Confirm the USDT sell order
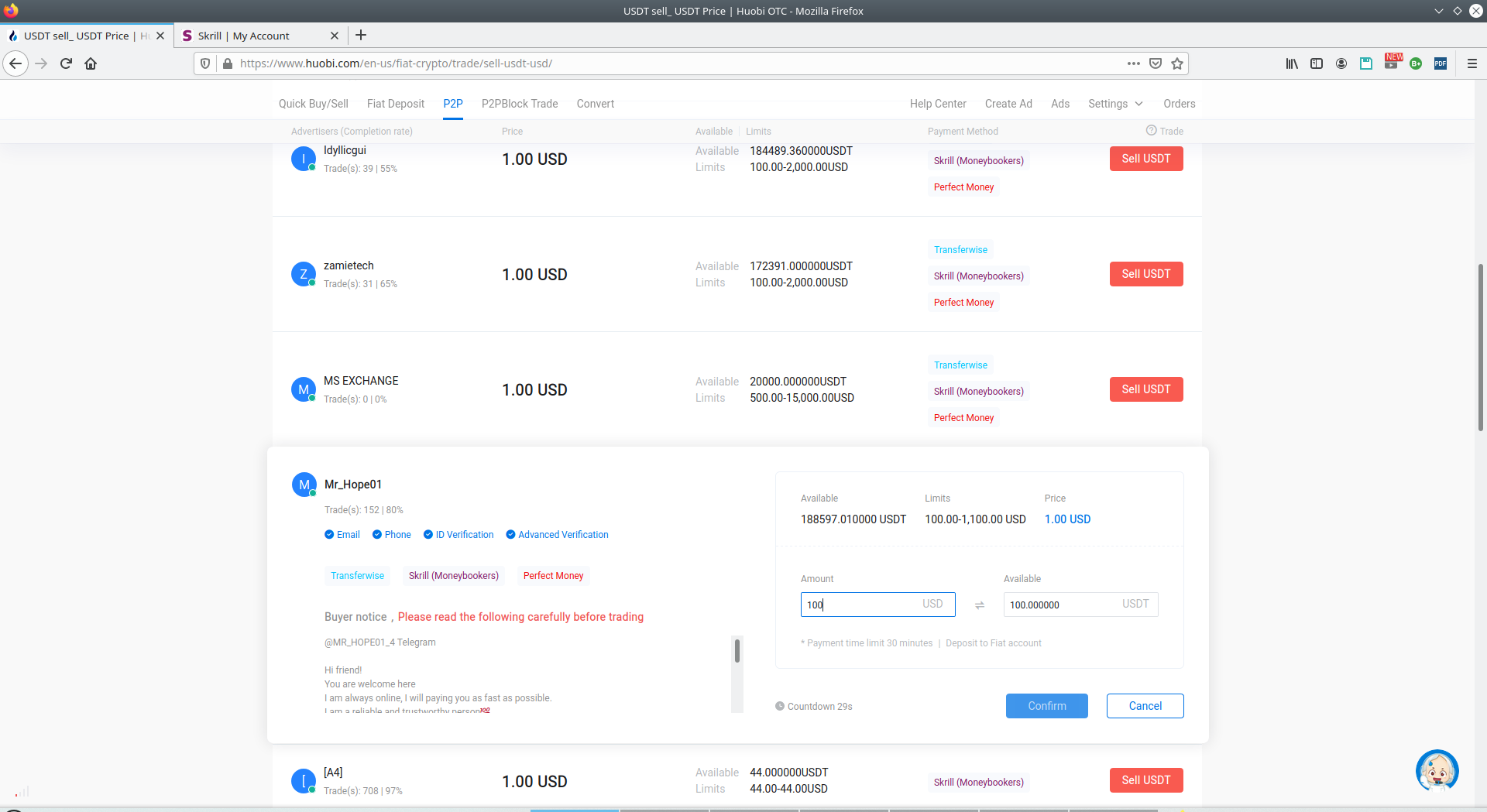The image size is (1487, 812). (1047, 706)
